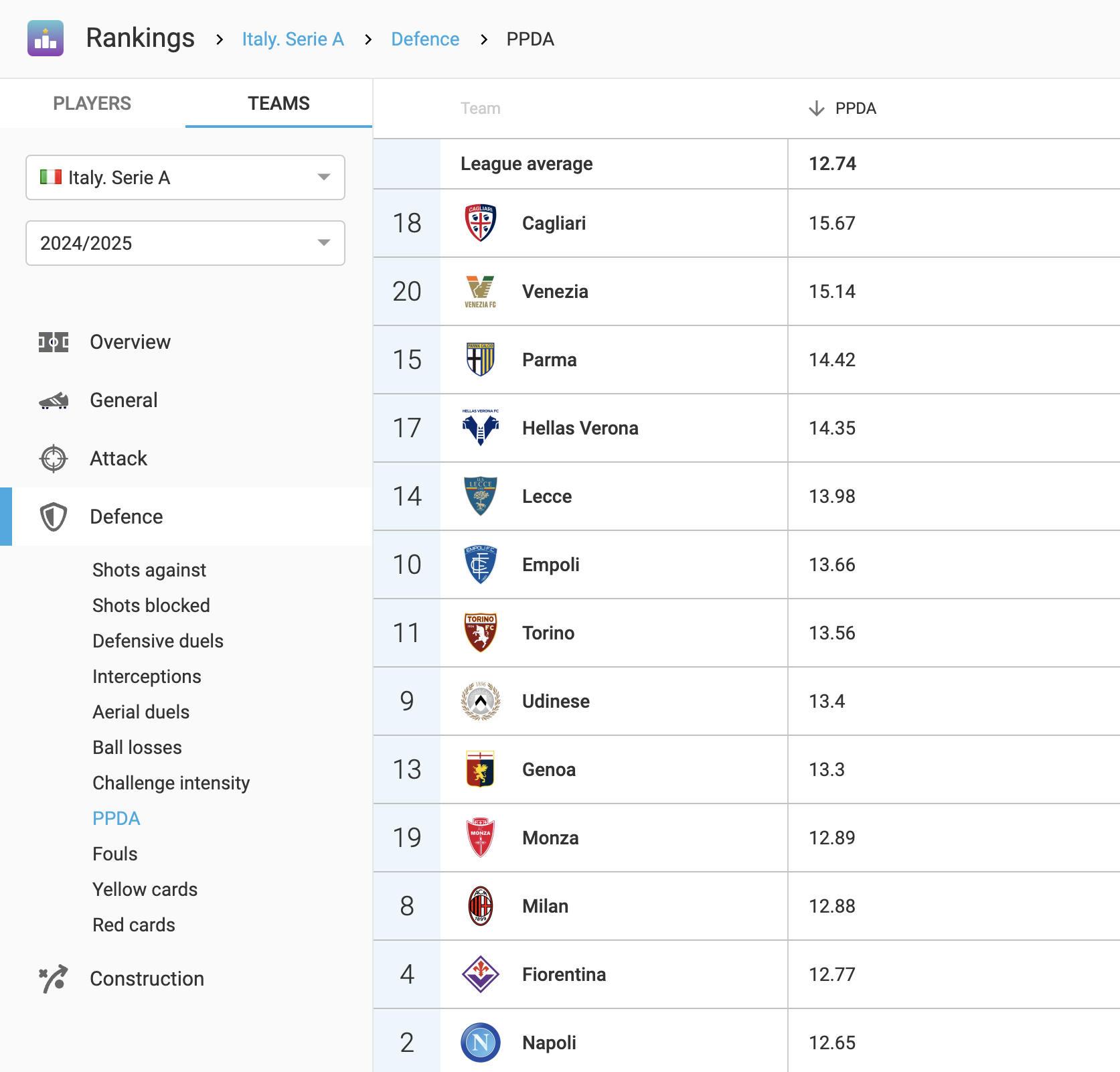Screen dimensions: 1120x1072
Task: Open the Defence breadcrumb link
Action: tap(425, 40)
